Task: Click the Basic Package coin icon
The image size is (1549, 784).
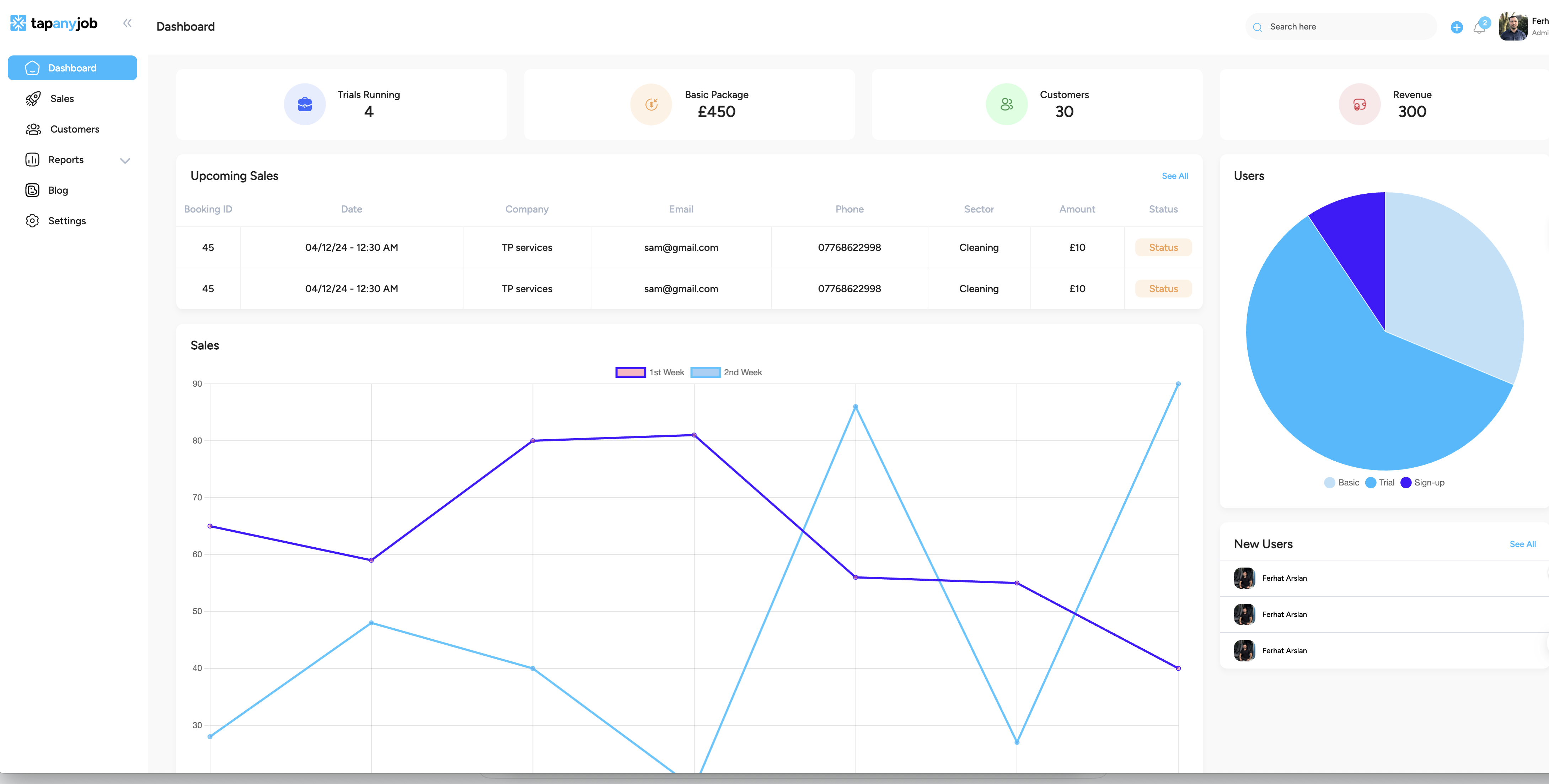Action: point(651,104)
